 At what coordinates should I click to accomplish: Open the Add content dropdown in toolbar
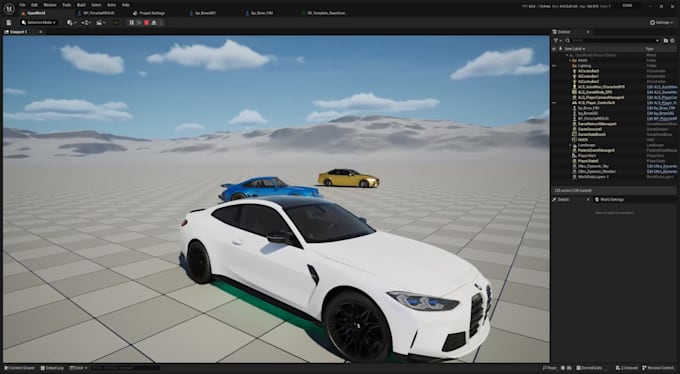coord(71,23)
